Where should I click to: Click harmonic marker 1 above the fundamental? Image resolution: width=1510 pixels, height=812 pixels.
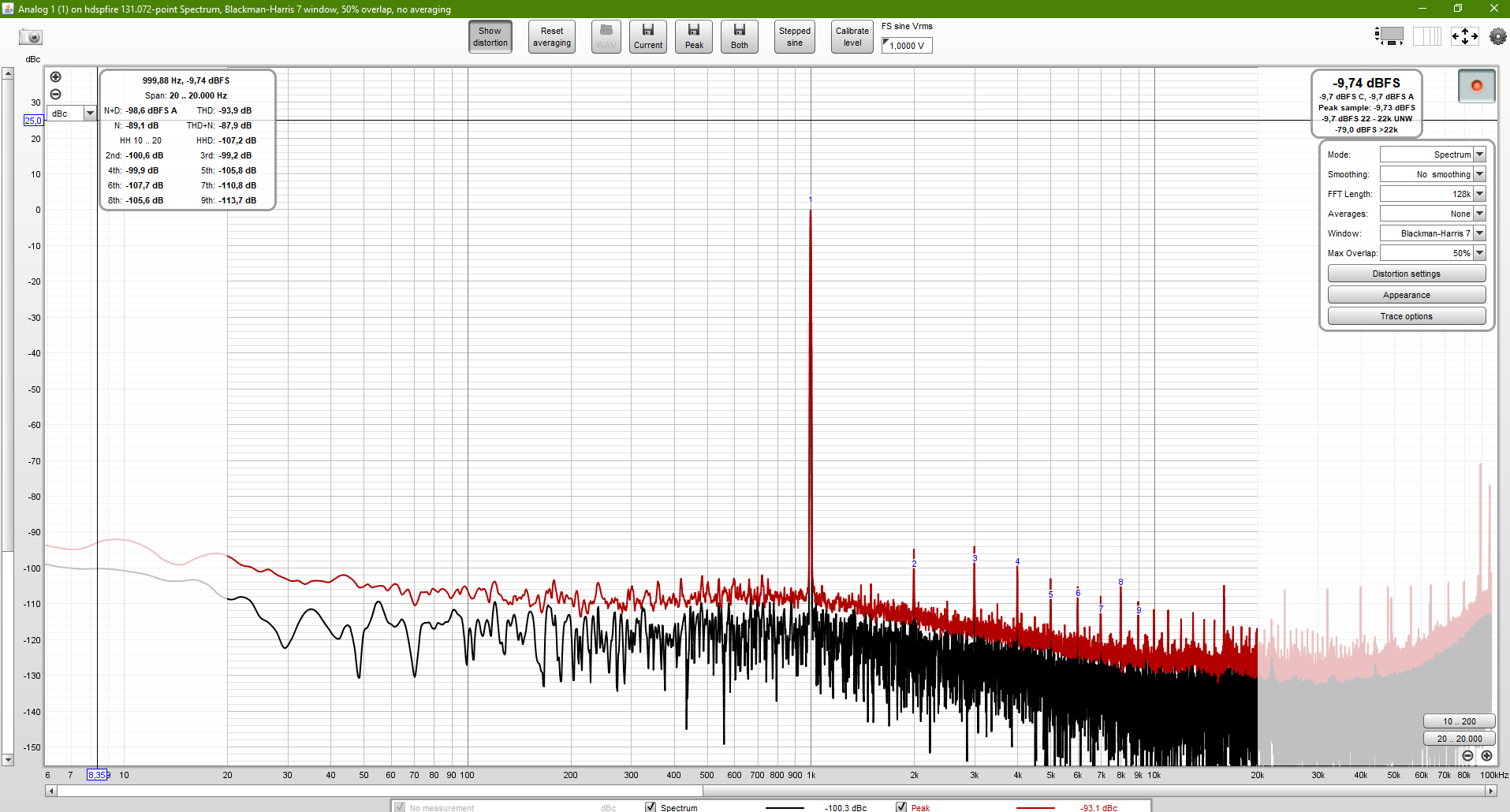click(810, 200)
